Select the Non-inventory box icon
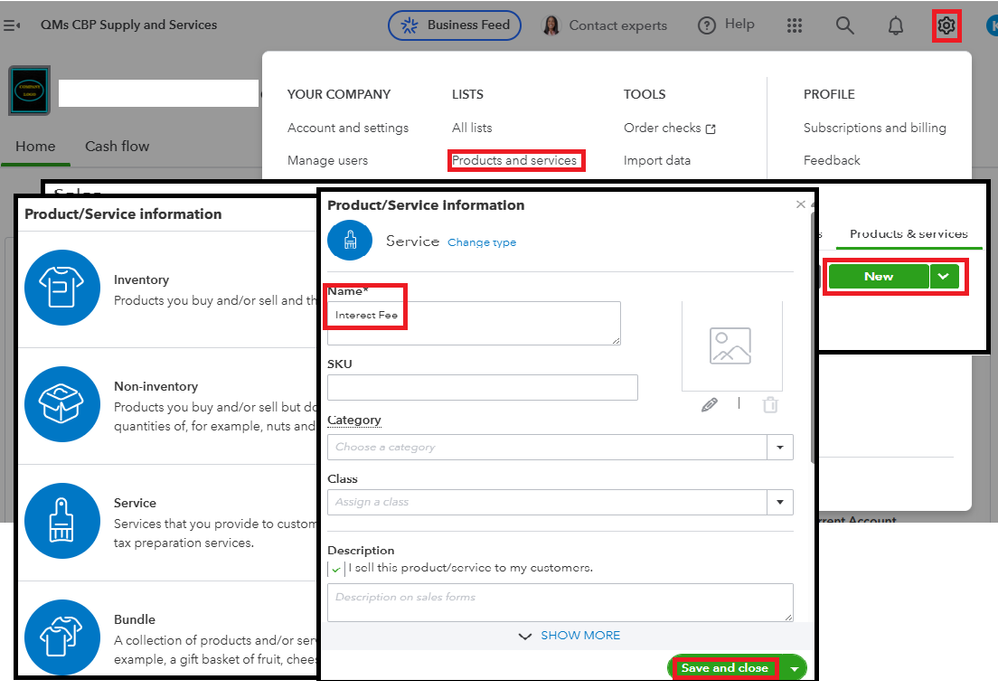This screenshot has width=998, height=681. pyautogui.click(x=62, y=404)
